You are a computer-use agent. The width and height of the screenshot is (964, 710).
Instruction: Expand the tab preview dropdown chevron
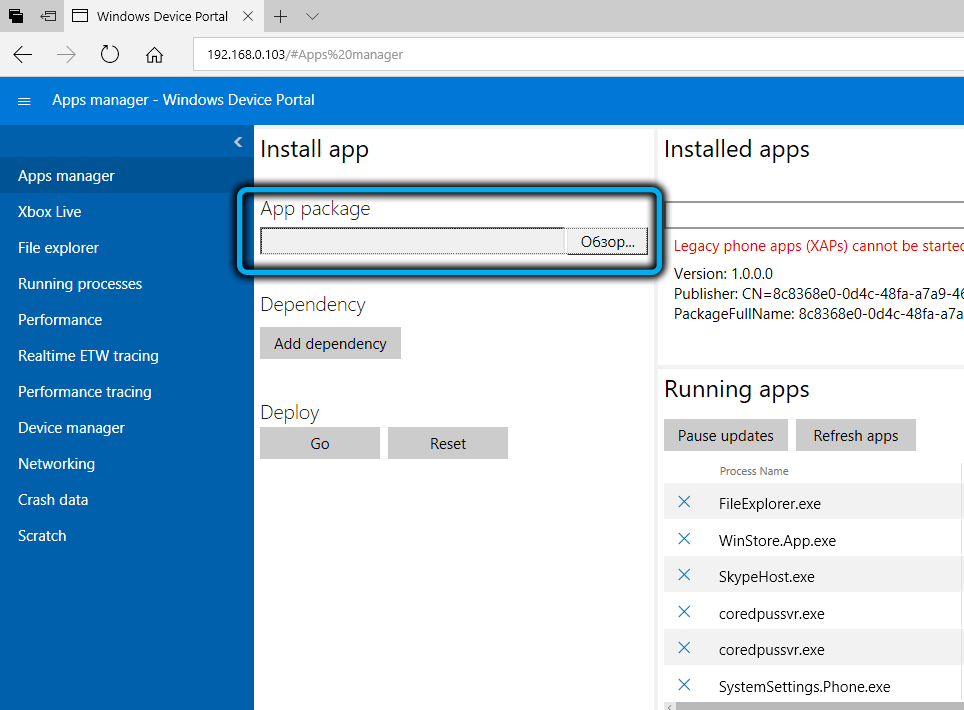[x=312, y=17]
